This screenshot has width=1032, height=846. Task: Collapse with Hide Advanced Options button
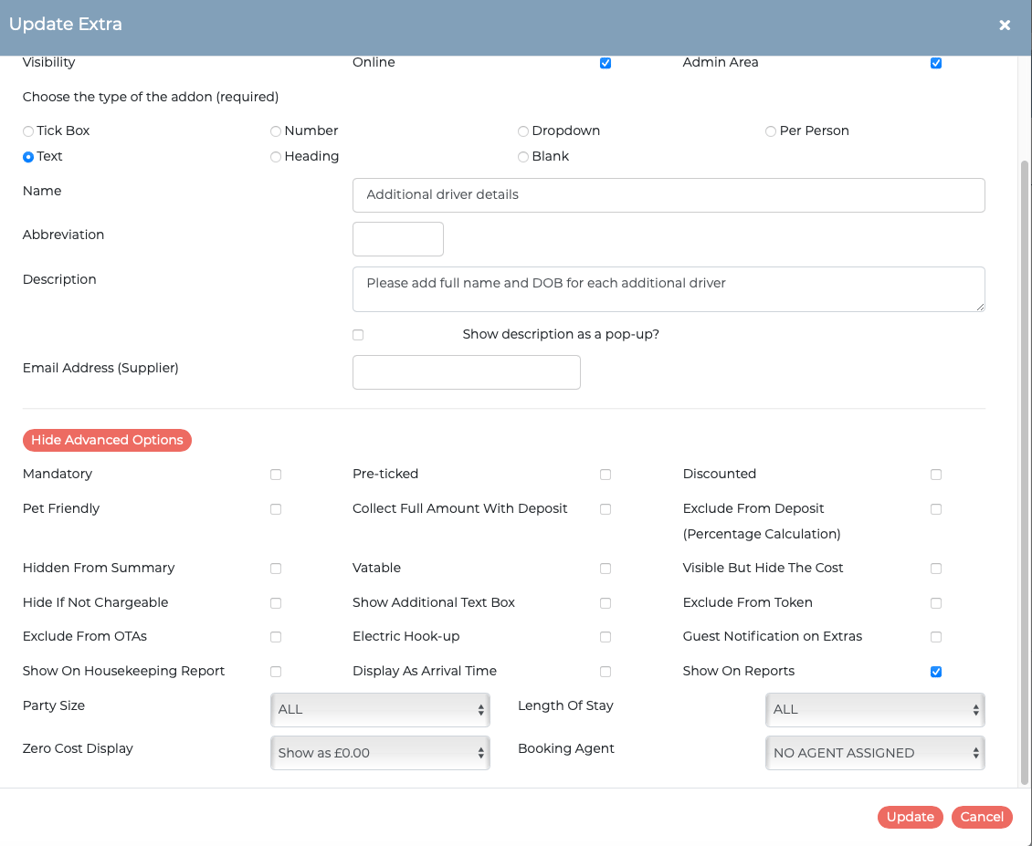107,440
